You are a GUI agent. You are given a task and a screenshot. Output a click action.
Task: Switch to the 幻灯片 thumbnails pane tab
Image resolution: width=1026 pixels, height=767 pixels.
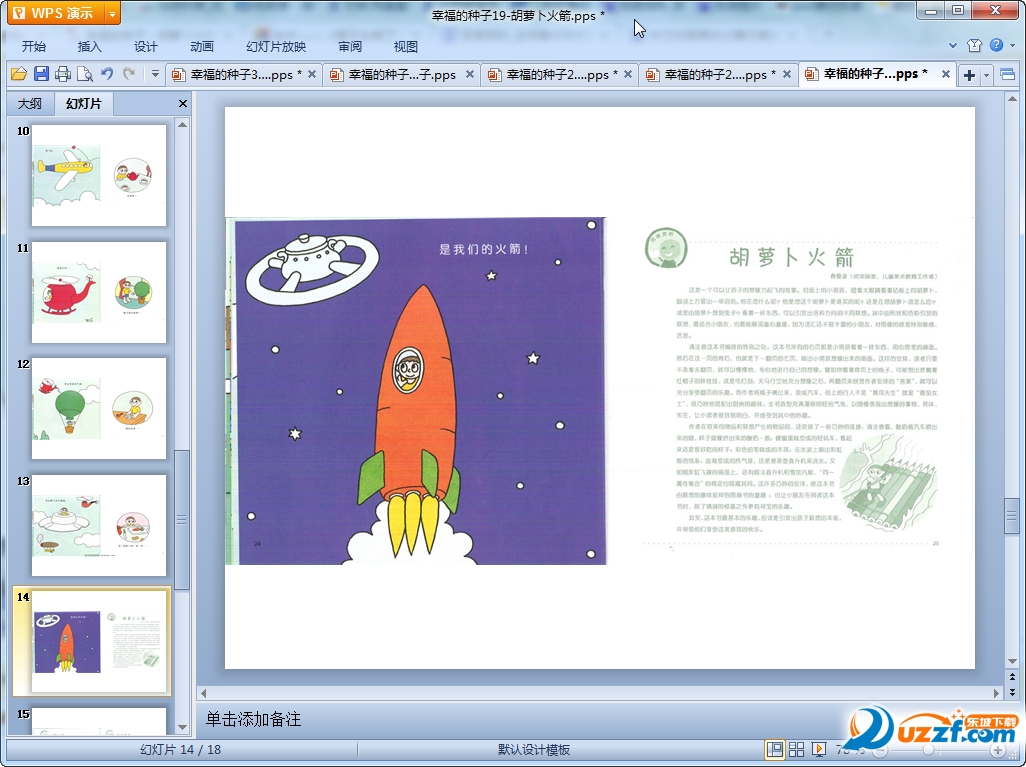(x=84, y=103)
